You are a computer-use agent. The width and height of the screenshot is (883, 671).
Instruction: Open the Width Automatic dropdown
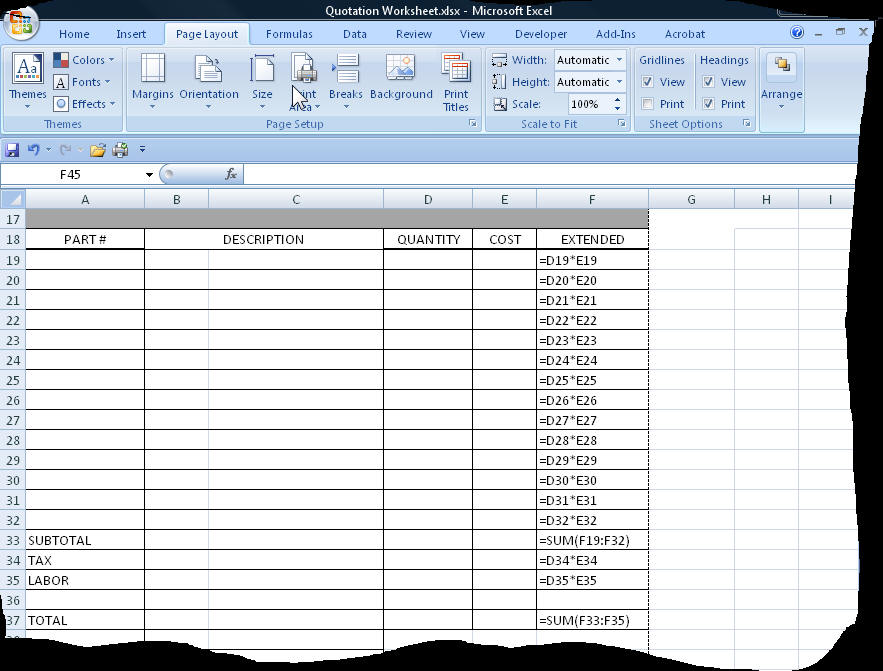[620, 60]
